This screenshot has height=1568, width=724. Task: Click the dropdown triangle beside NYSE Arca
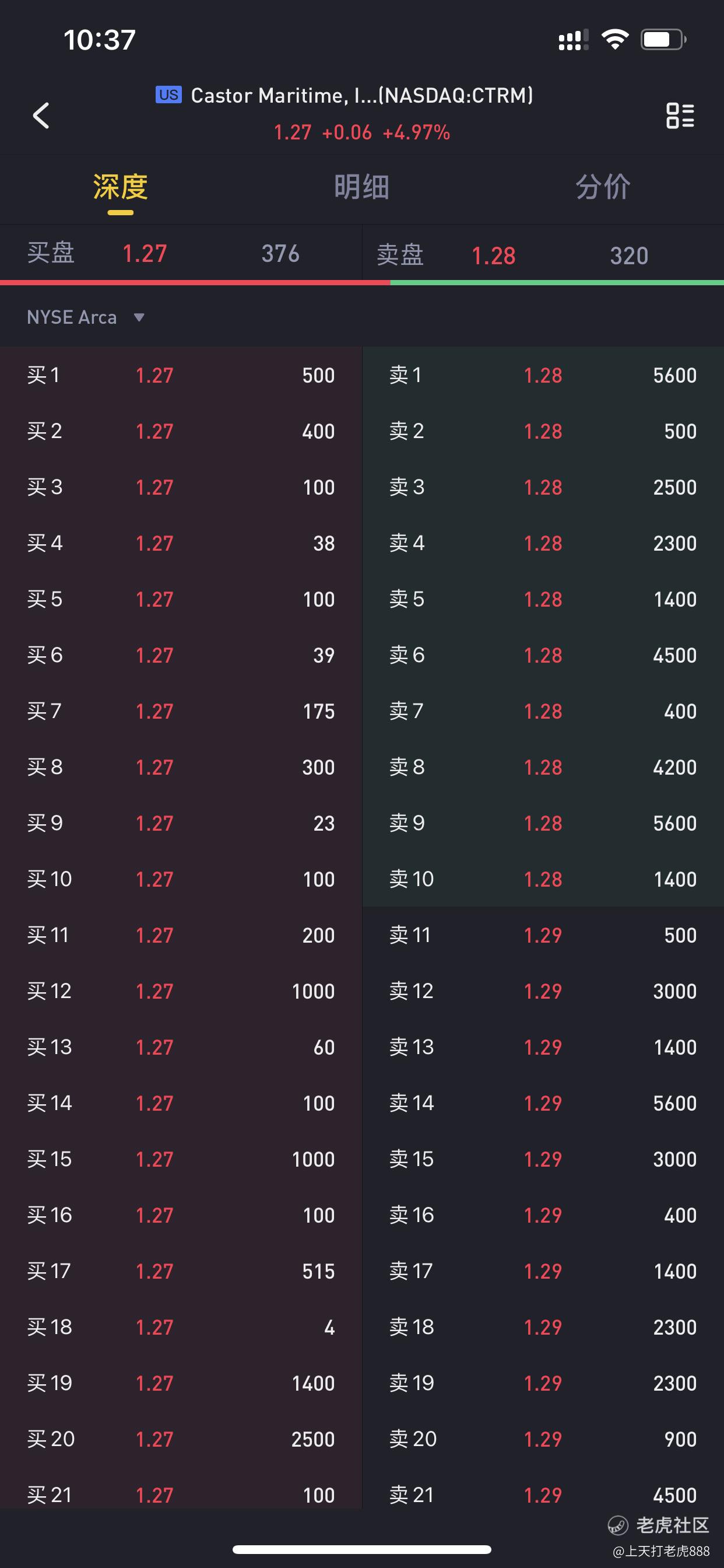click(x=139, y=317)
